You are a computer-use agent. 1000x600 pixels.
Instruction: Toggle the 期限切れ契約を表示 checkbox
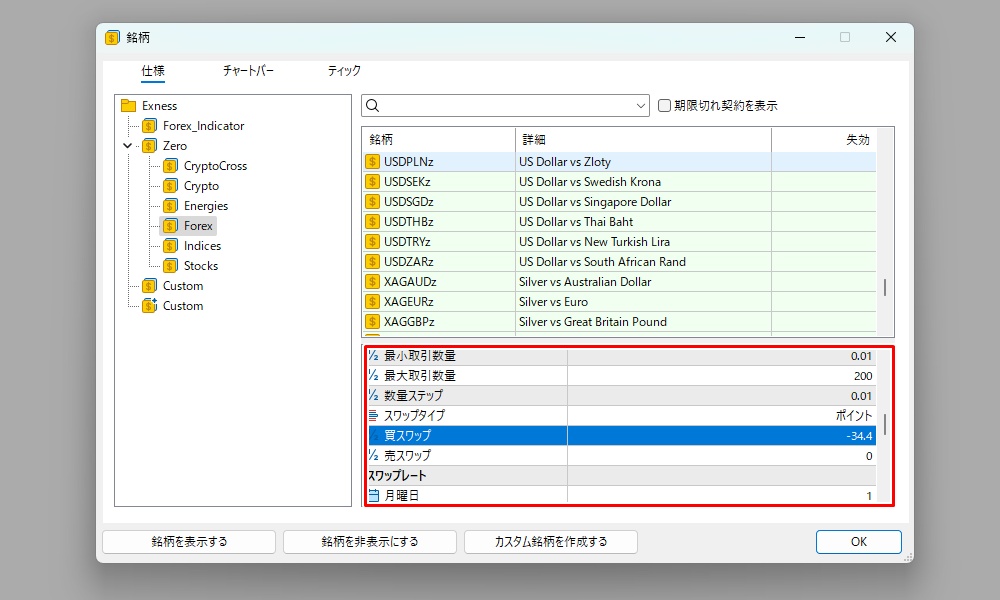(665, 106)
